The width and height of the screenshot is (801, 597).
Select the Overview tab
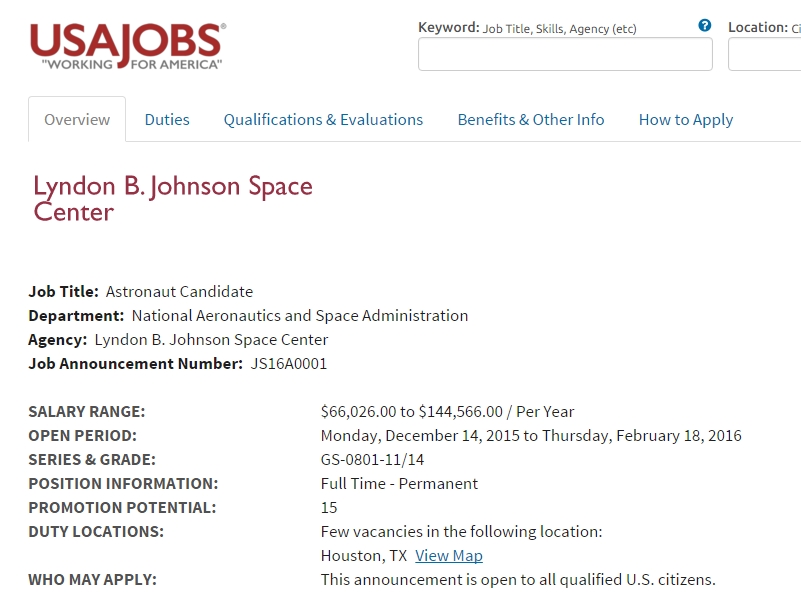click(77, 120)
